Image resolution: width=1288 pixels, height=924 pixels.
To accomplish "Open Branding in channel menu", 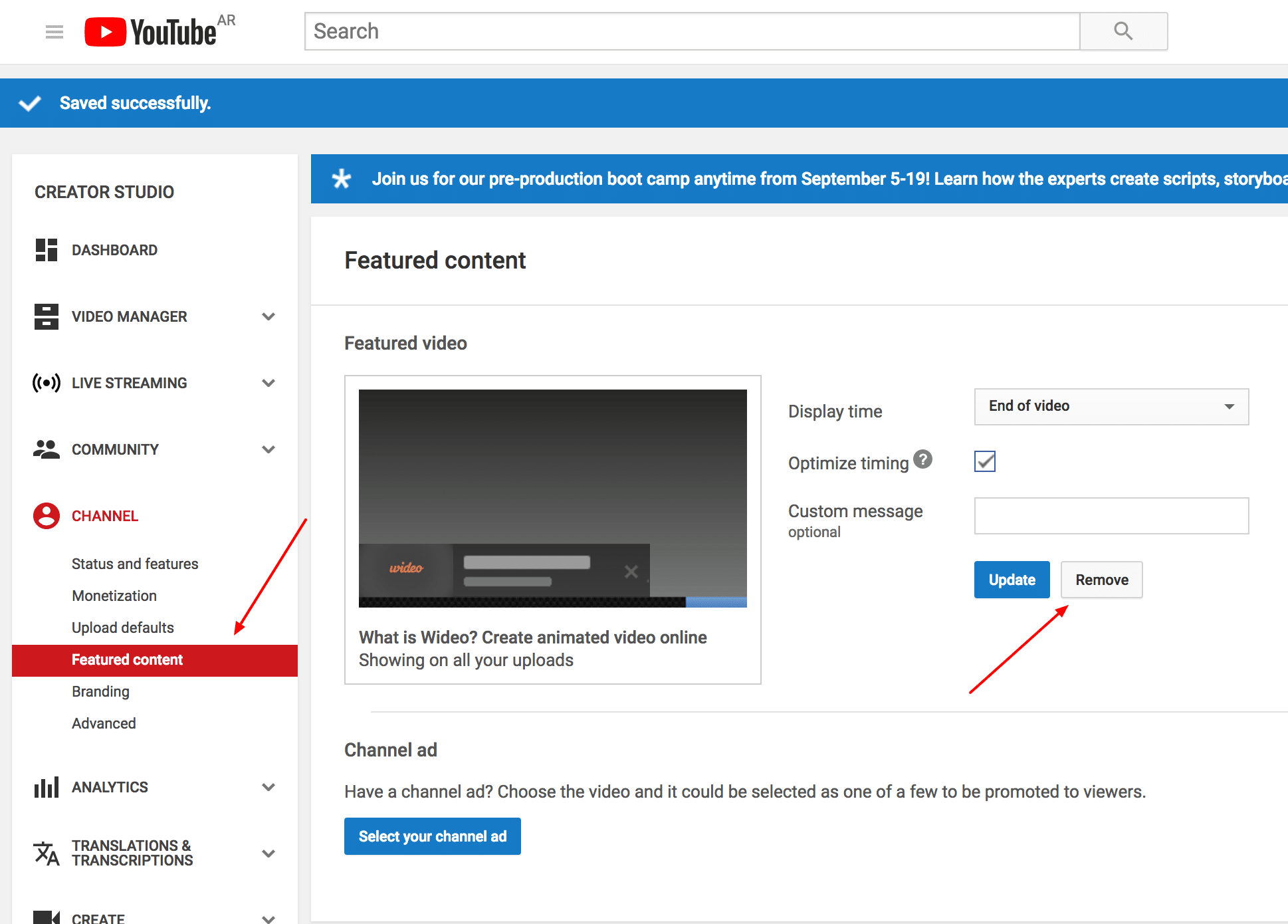I will [100, 691].
